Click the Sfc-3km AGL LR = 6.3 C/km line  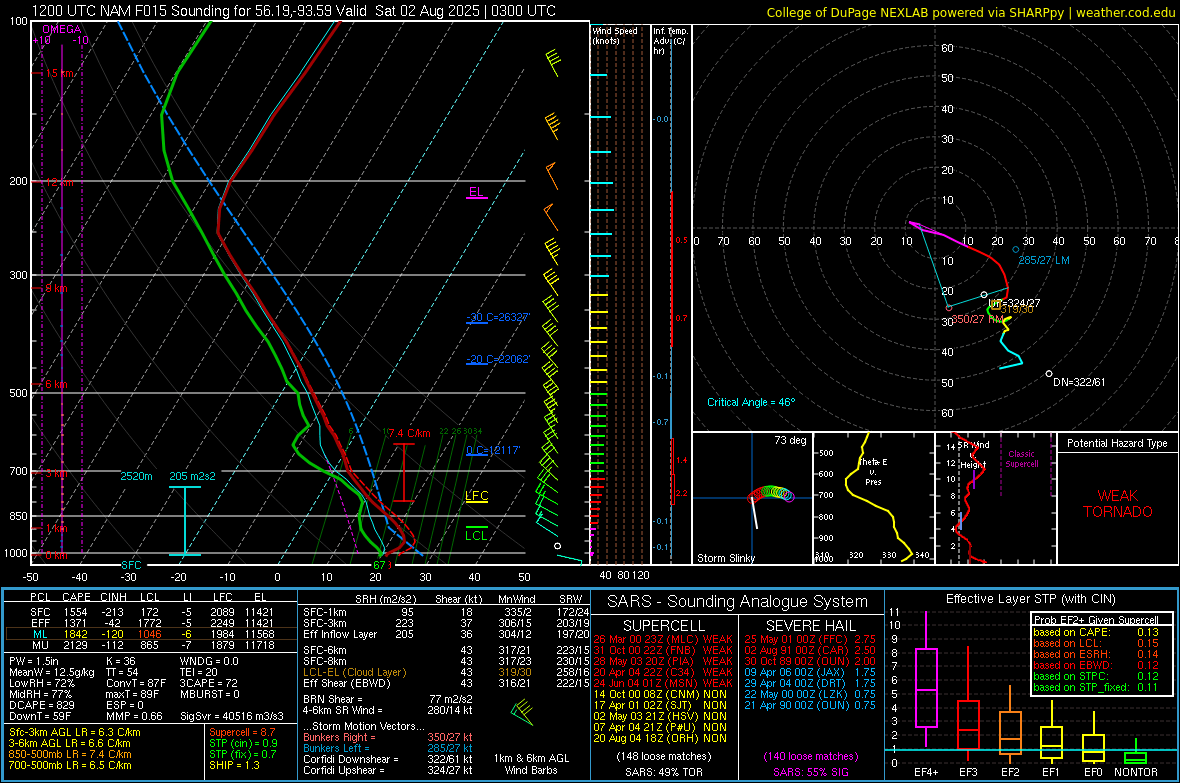coord(75,732)
